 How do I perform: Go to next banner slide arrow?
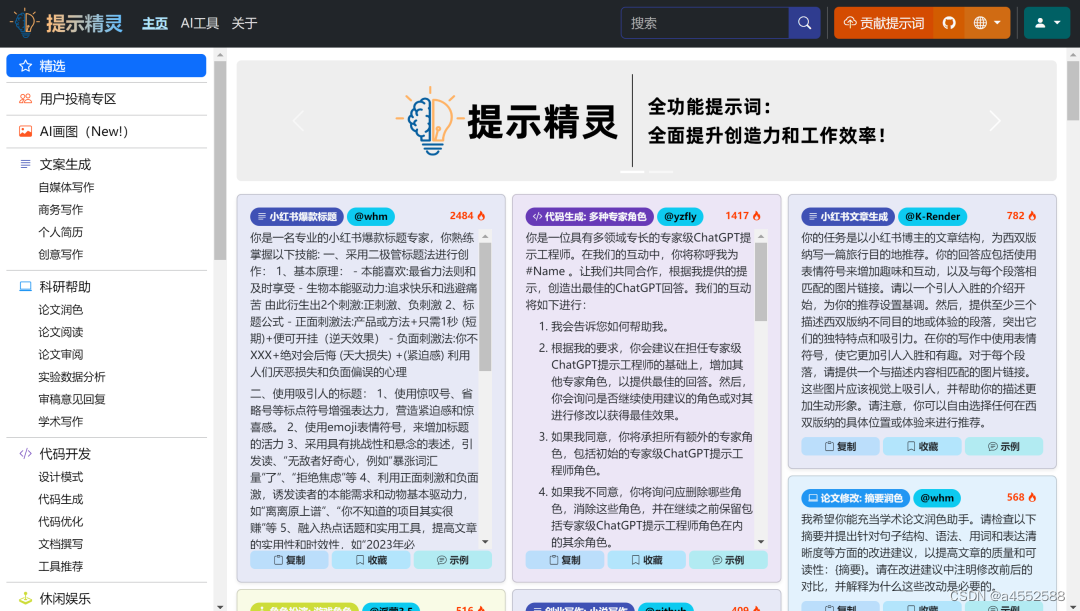[x=995, y=121]
